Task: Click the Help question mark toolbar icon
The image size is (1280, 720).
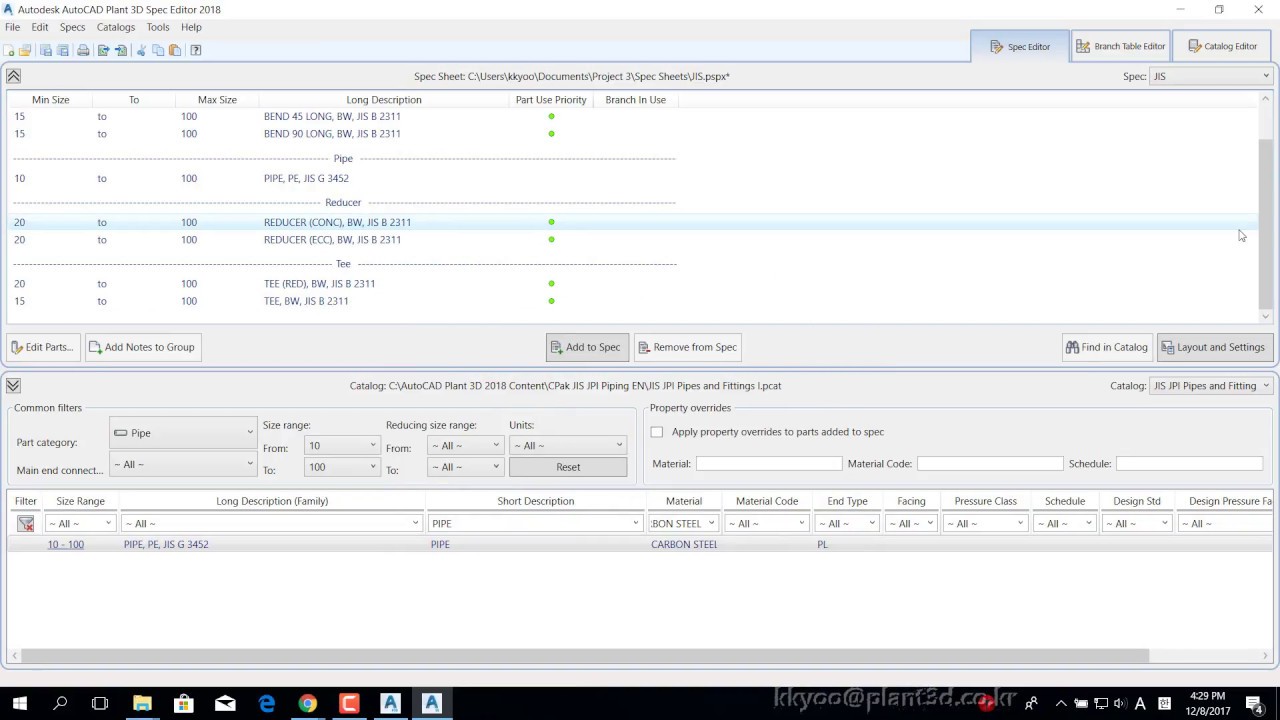Action: coord(196,50)
